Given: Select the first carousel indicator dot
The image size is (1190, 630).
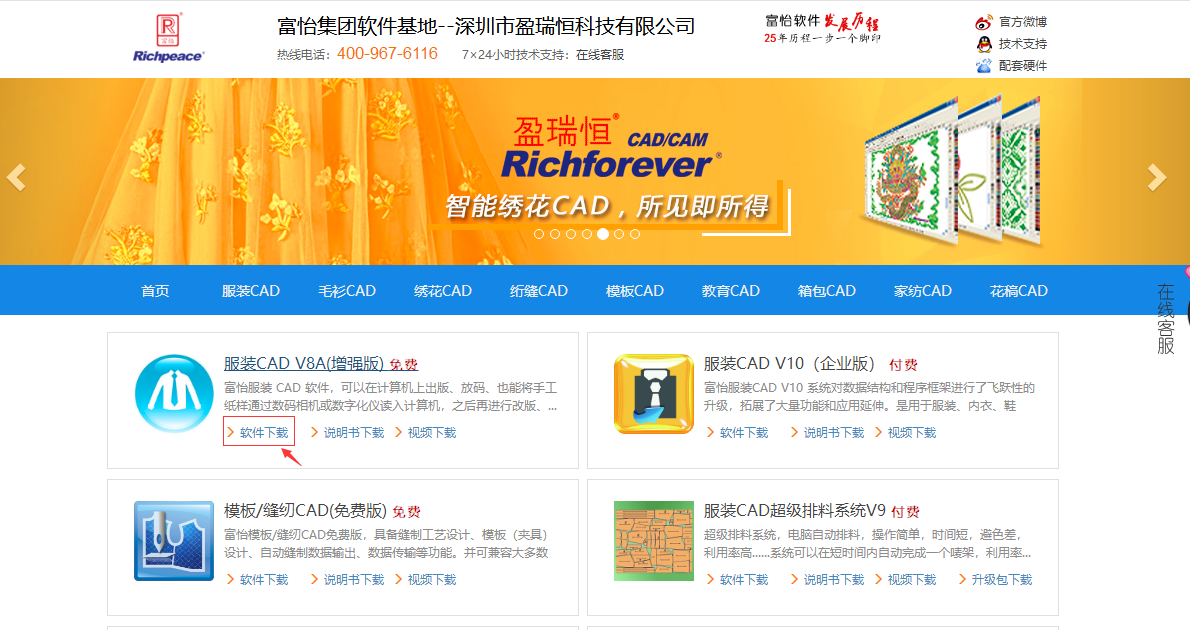Looking at the screenshot, I should 539,234.
